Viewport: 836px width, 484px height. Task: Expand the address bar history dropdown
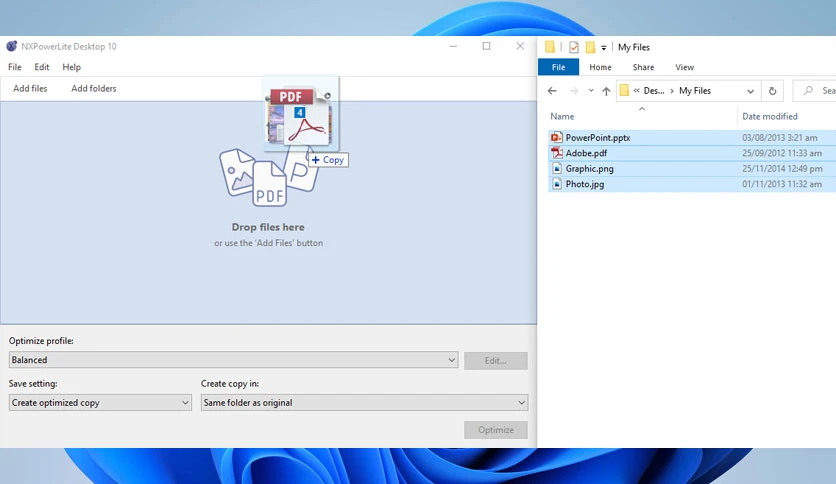coord(750,91)
